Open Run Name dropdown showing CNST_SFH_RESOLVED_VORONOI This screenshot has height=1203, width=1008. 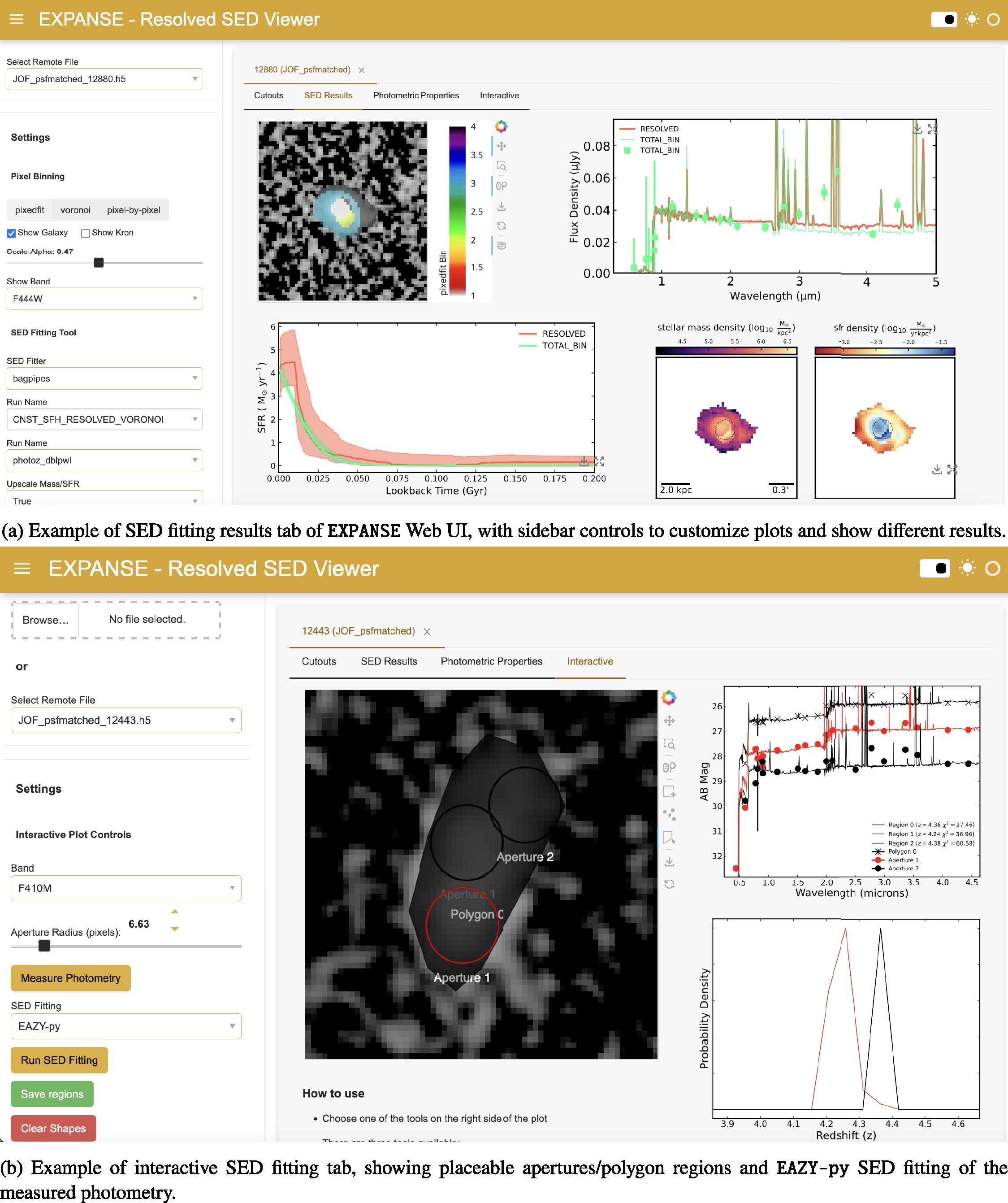105,419
